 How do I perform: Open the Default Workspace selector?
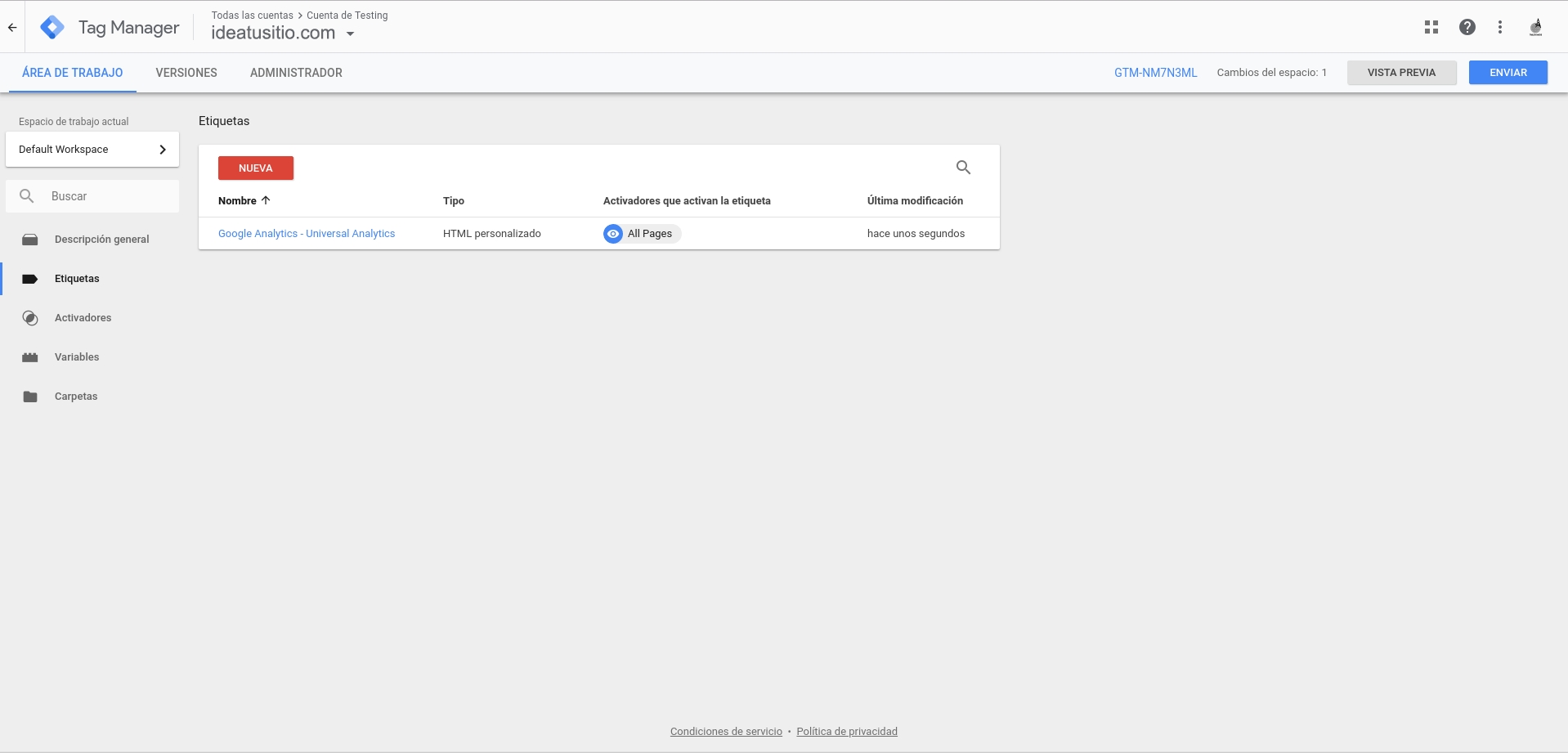click(92, 150)
